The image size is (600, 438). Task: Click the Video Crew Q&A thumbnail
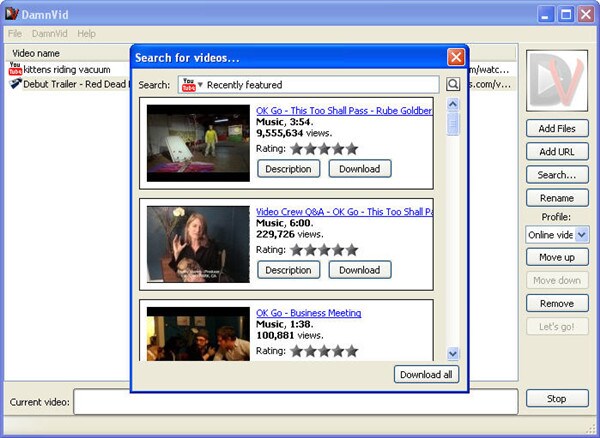pyautogui.click(x=198, y=244)
